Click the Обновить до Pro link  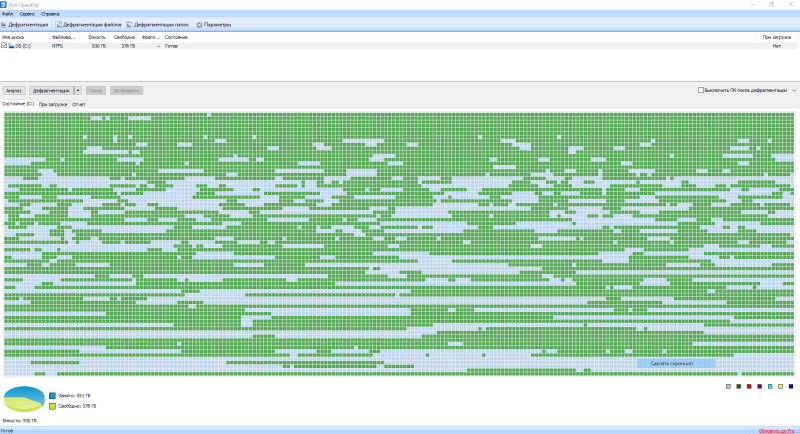click(x=776, y=431)
